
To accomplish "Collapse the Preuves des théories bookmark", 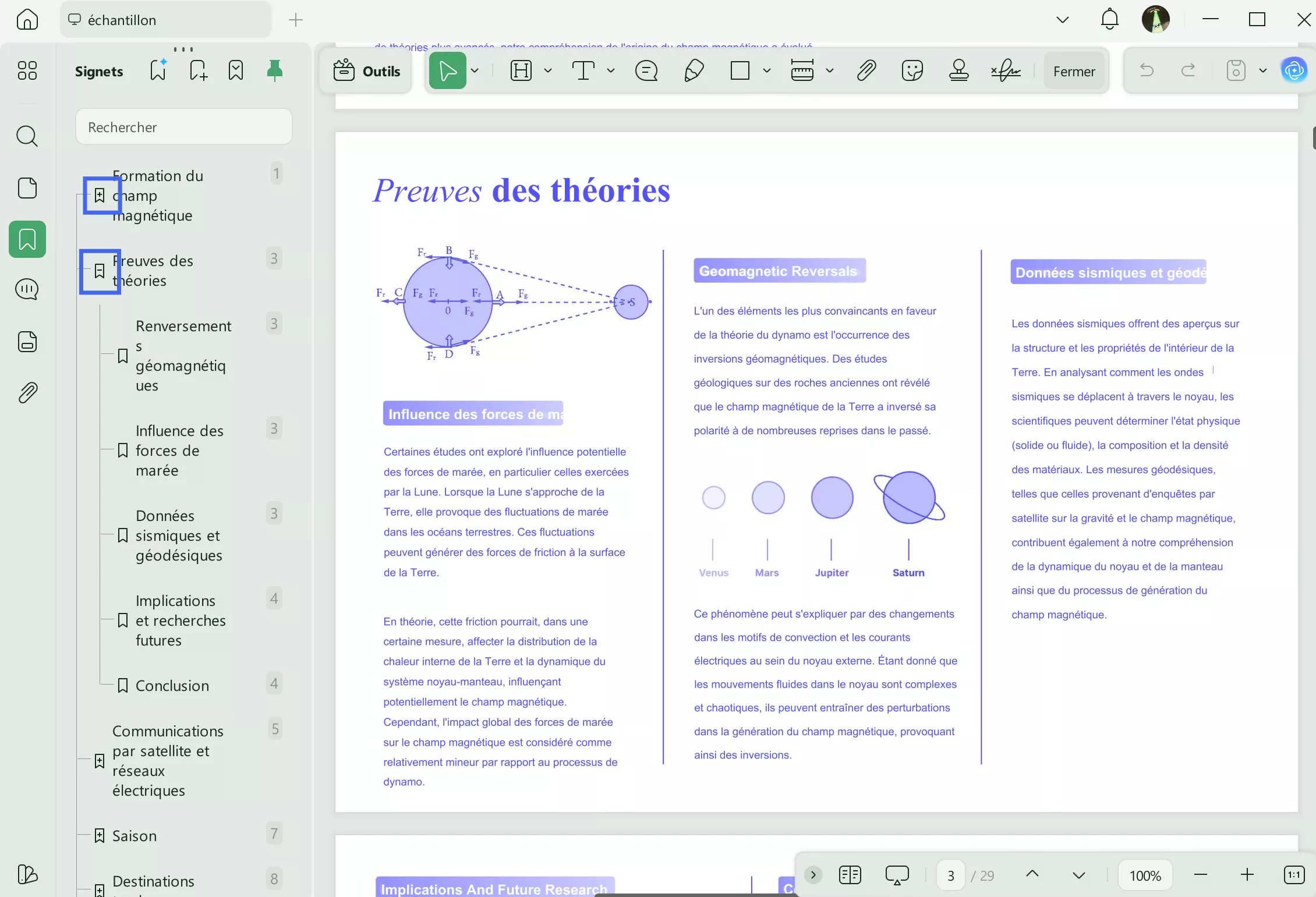I will tap(100, 271).
